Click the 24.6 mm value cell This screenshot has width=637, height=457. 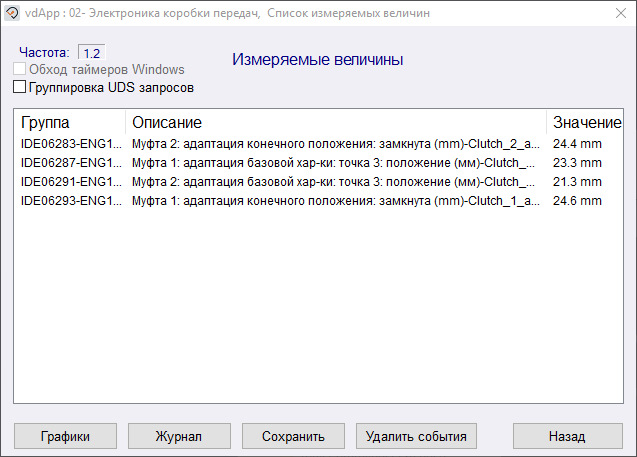pos(577,201)
